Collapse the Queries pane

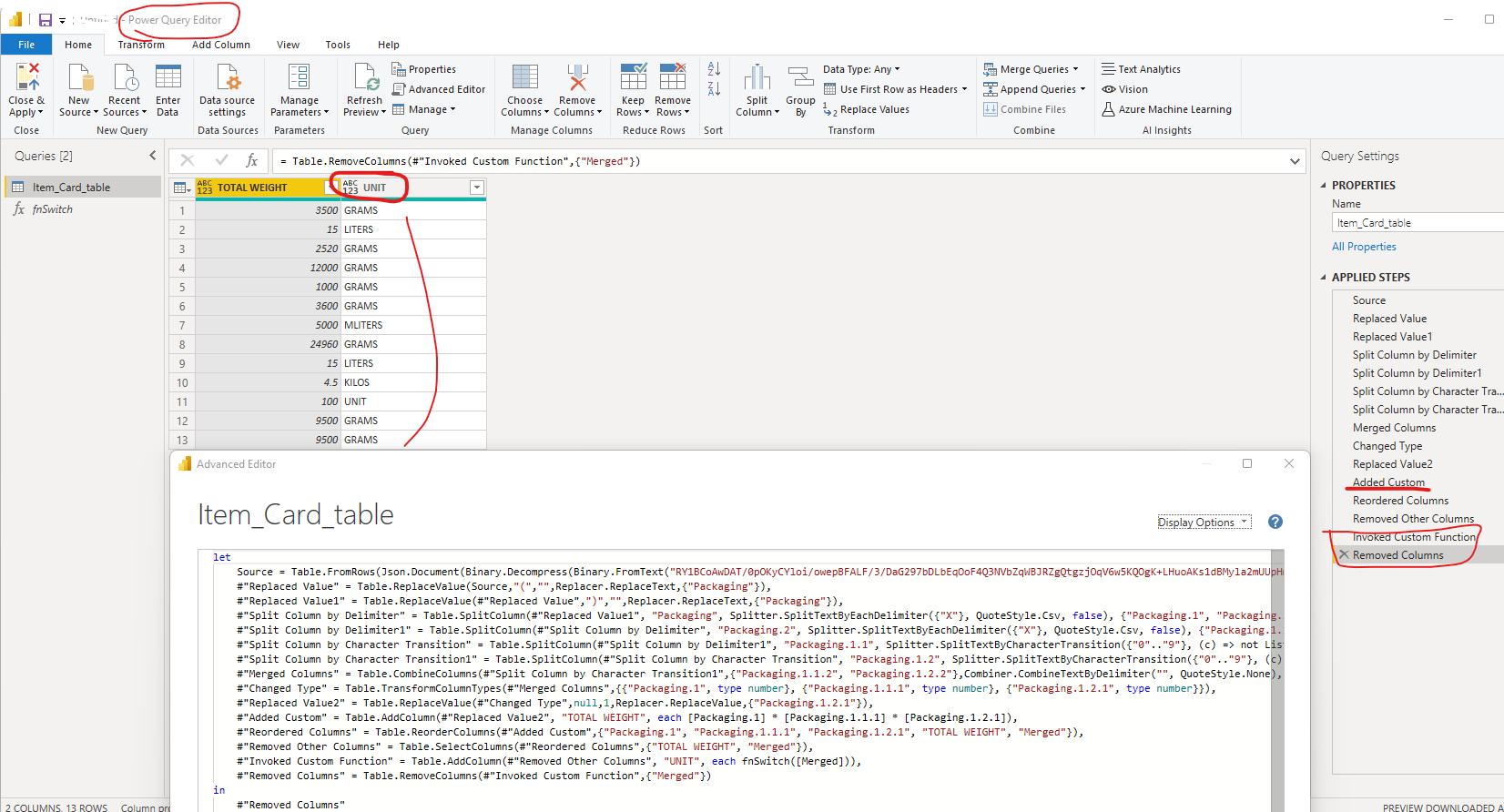152,156
